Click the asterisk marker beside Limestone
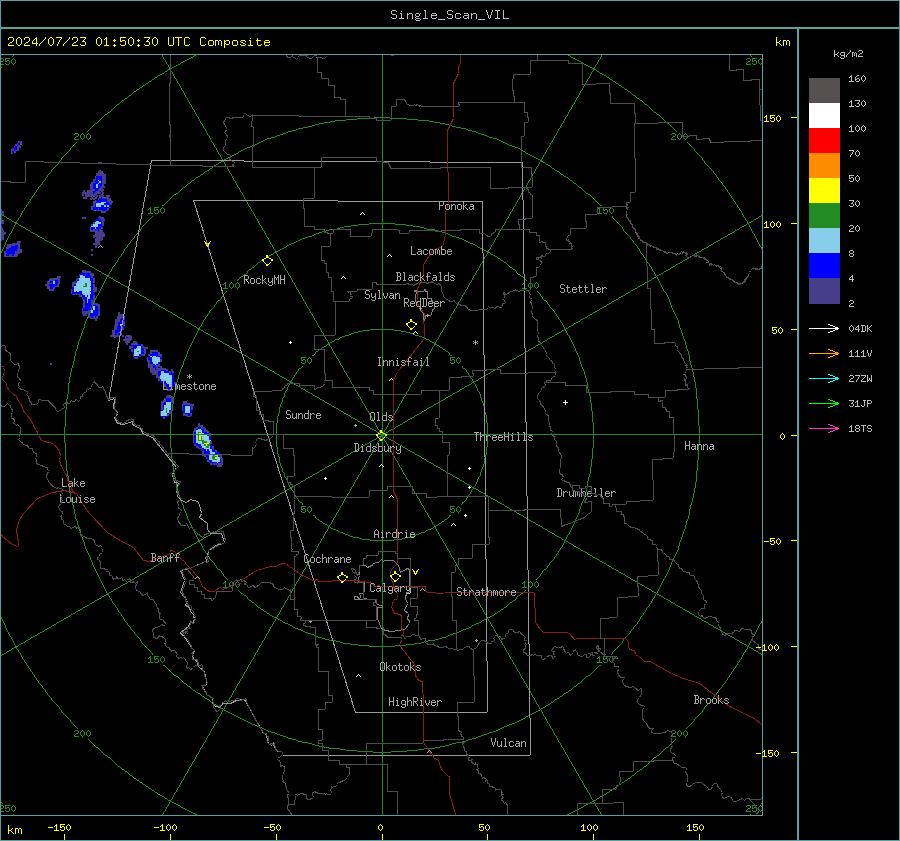900x841 pixels. (x=189, y=377)
